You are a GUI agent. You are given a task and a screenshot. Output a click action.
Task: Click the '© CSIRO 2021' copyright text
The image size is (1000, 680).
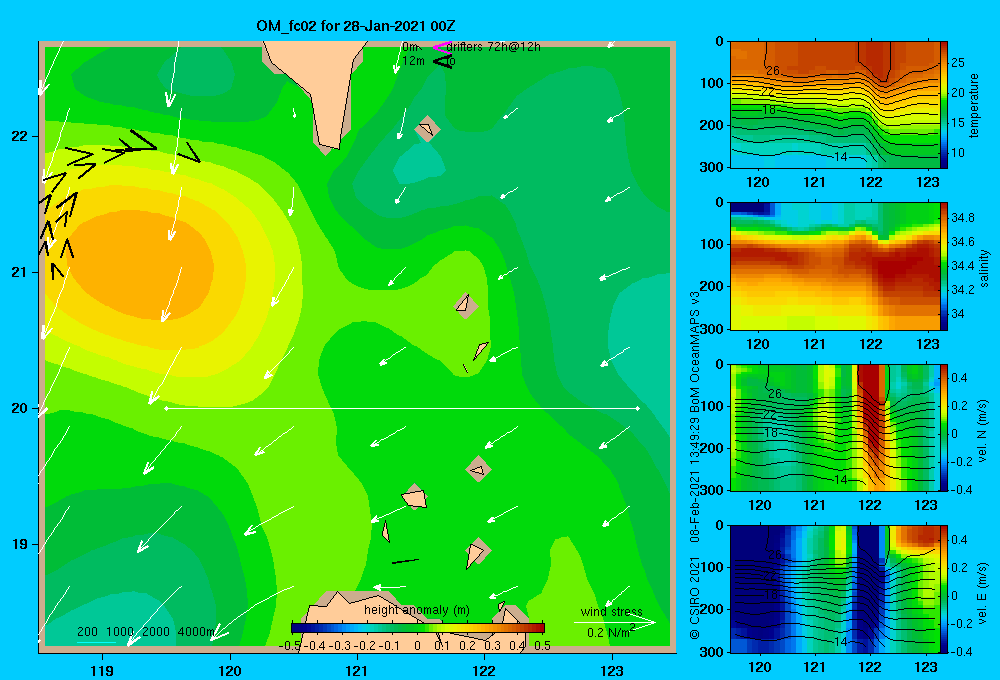point(695,597)
